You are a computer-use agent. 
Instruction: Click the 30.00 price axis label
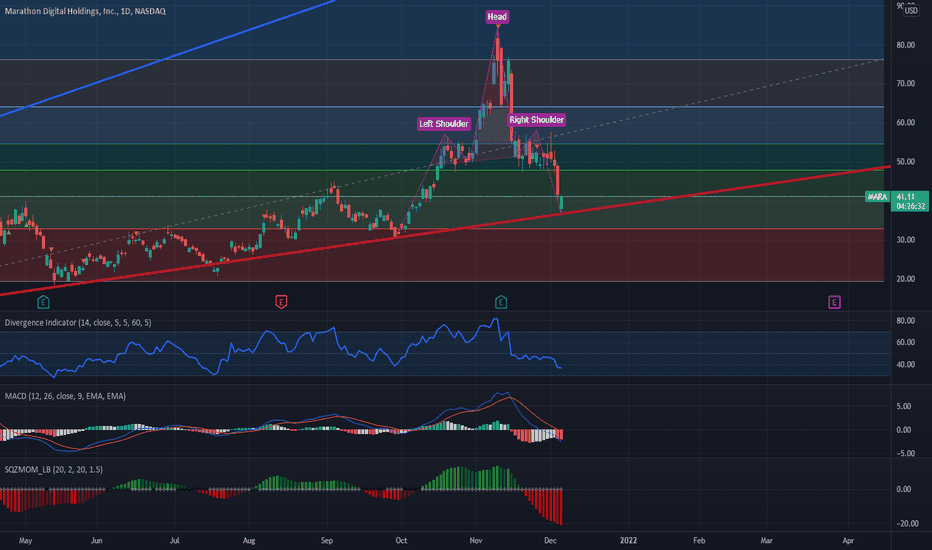(906, 240)
